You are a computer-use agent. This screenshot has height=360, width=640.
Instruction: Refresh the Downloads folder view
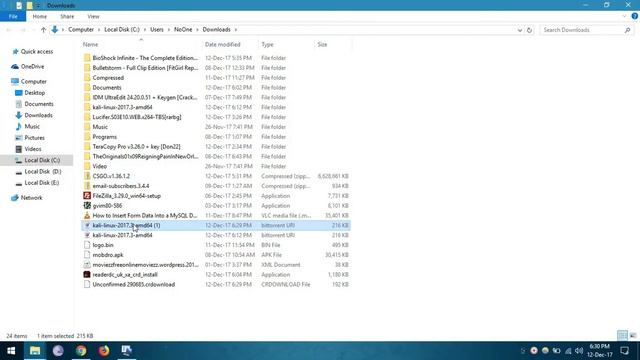[x=529, y=30]
